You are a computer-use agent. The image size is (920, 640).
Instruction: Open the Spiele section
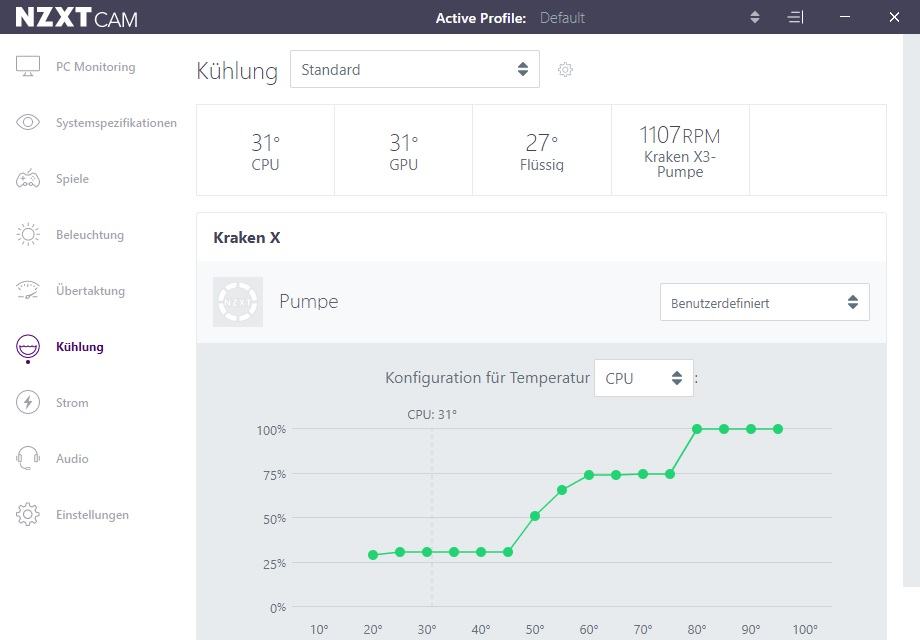tap(72, 178)
